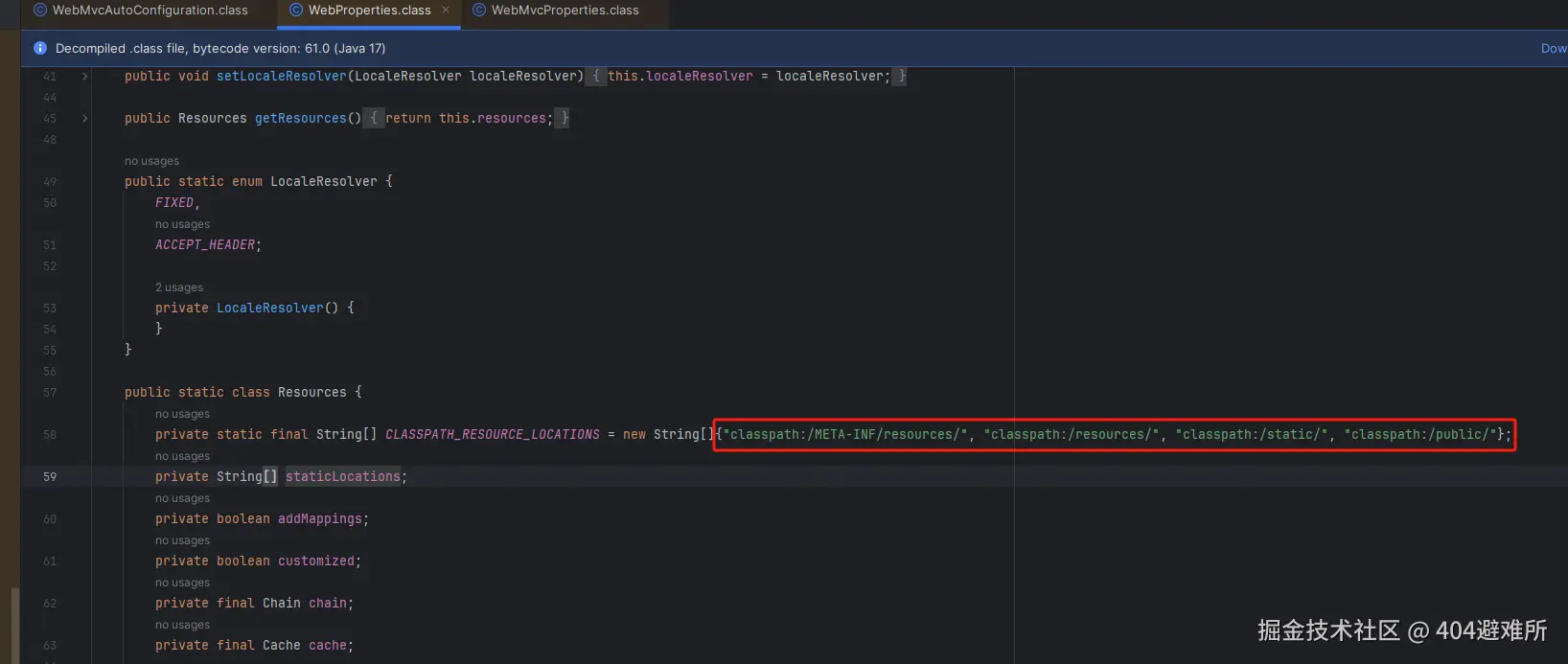Click the "classpath:/static/" string literal

1252,434
